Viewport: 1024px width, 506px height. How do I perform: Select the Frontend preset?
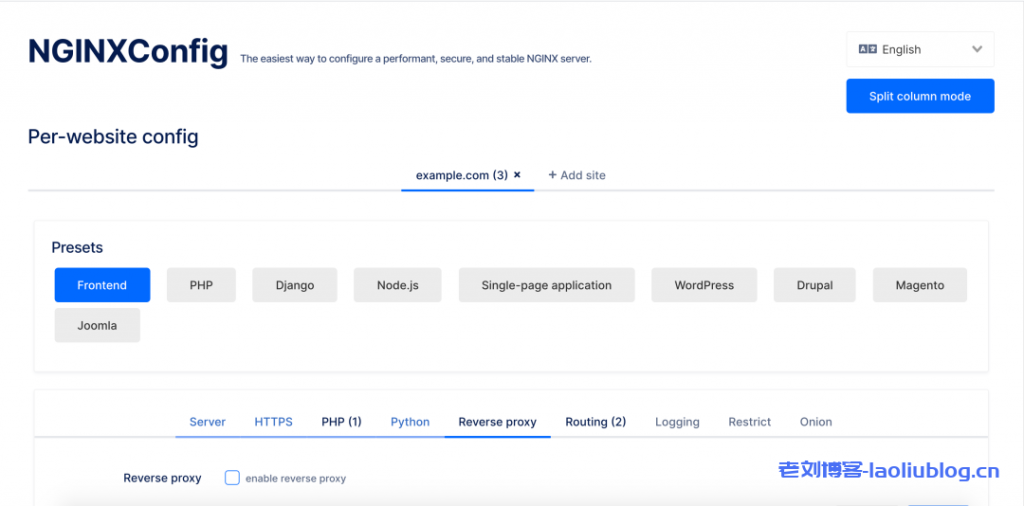[x=103, y=285]
